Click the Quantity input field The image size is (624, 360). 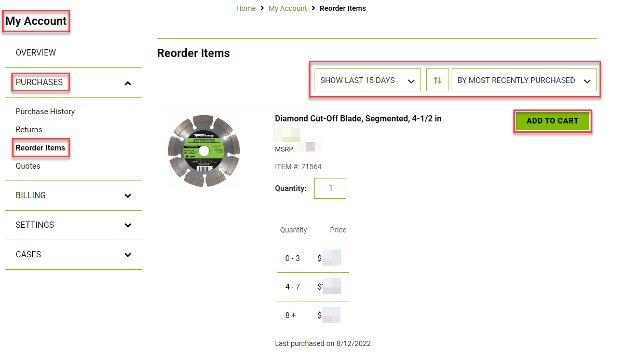click(x=330, y=188)
